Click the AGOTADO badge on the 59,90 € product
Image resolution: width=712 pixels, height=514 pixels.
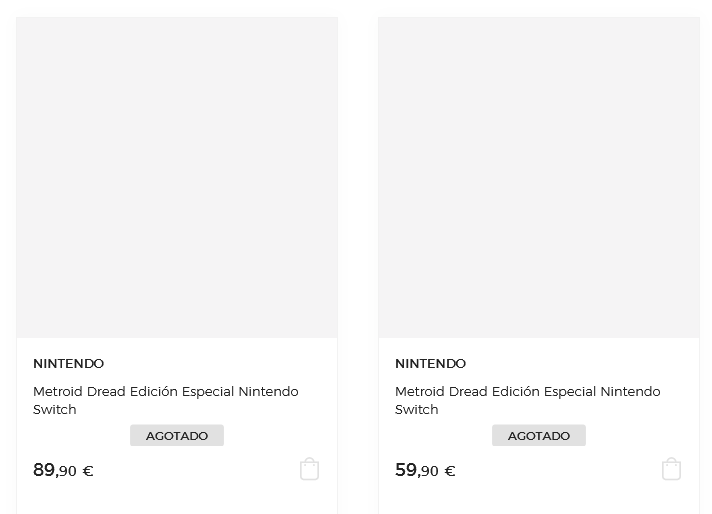[x=539, y=436]
